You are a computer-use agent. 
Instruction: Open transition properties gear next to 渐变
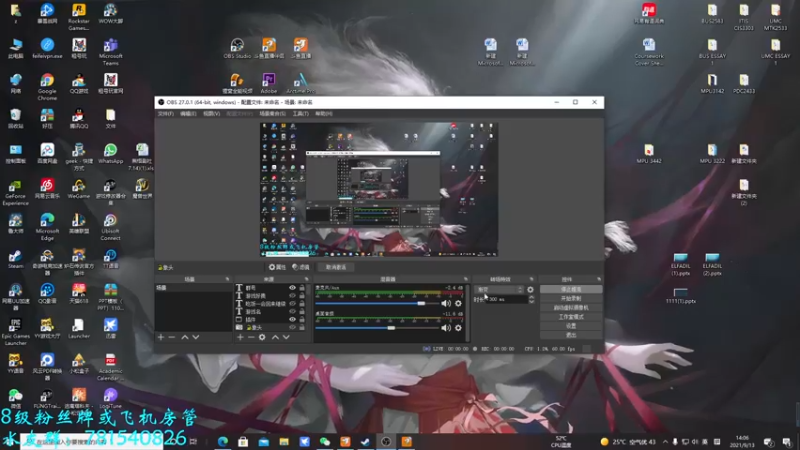tap(530, 290)
